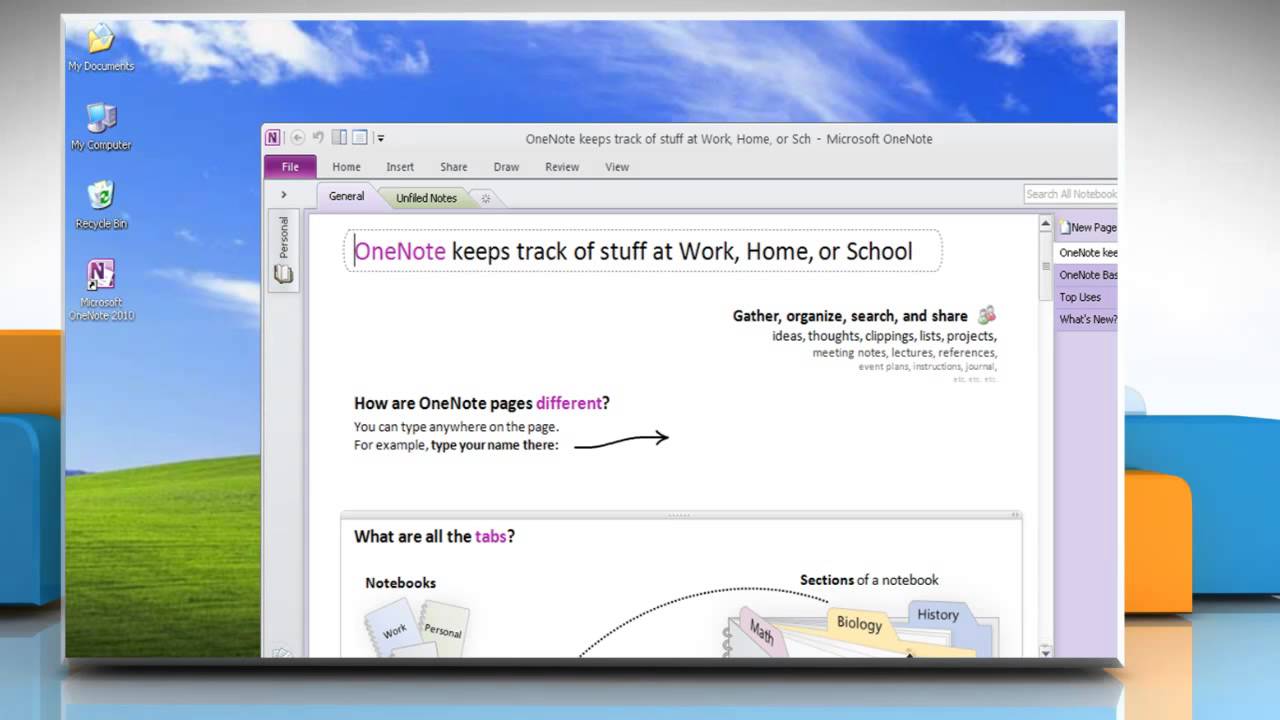The width and height of the screenshot is (1280, 720).
Task: Create a new section with the star tab
Action: (x=486, y=199)
